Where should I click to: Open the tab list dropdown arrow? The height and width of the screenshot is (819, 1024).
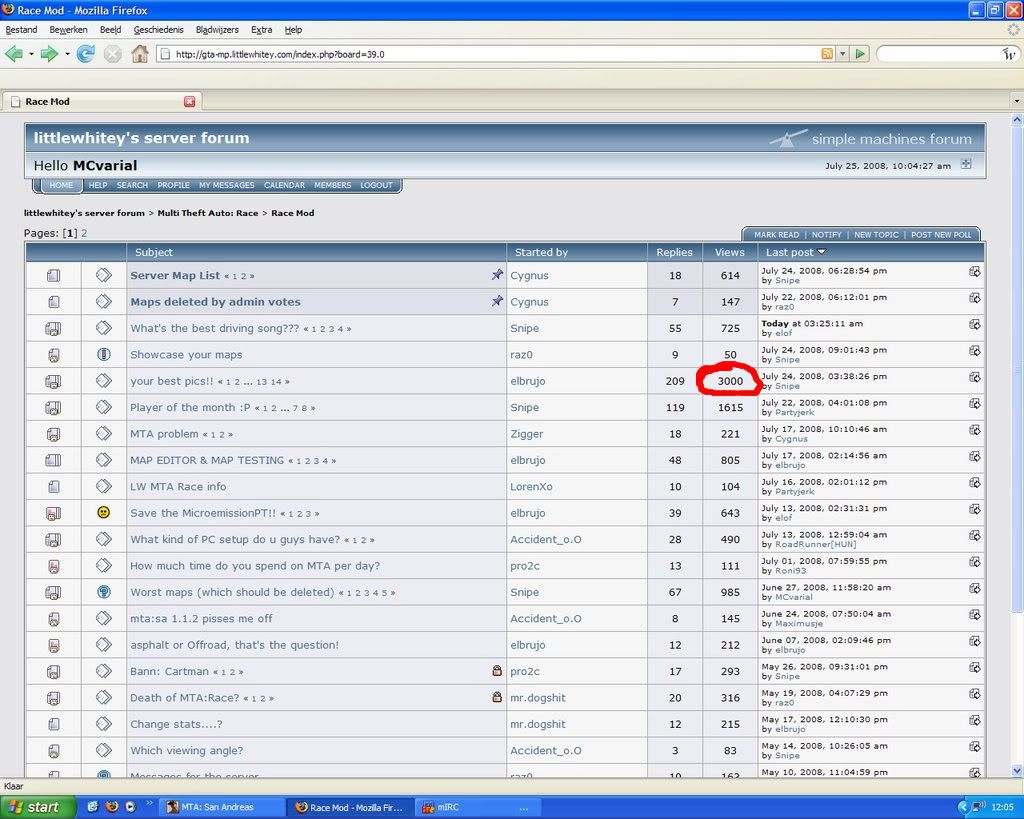(1016, 101)
